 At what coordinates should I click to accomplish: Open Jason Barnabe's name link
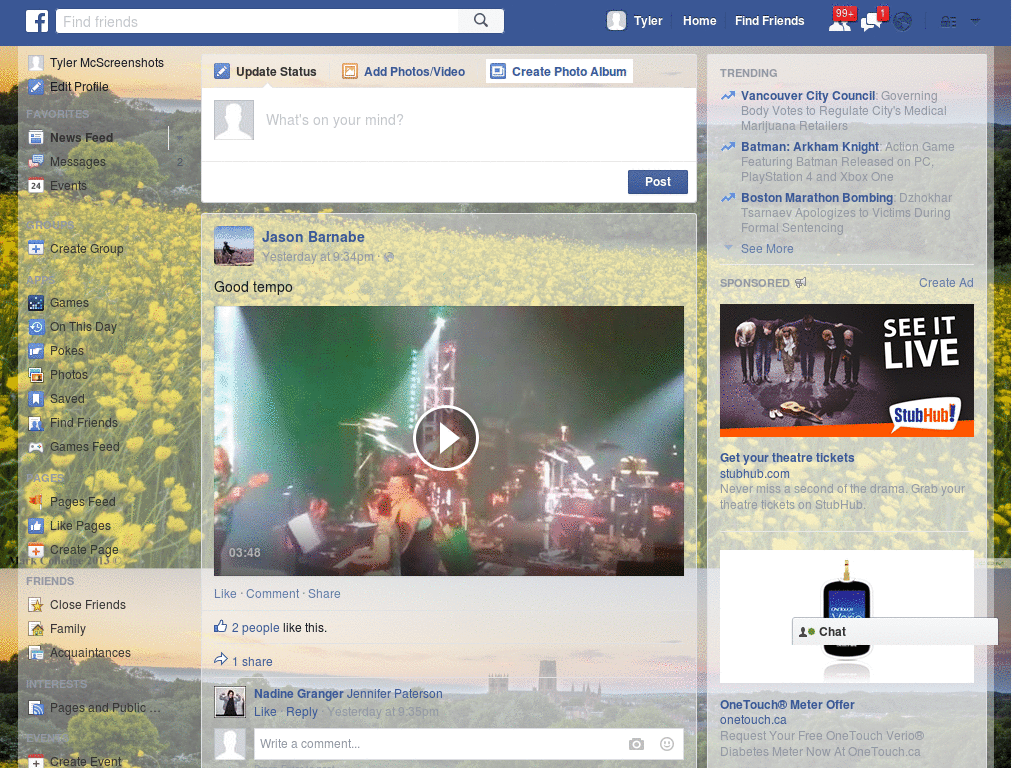click(313, 238)
